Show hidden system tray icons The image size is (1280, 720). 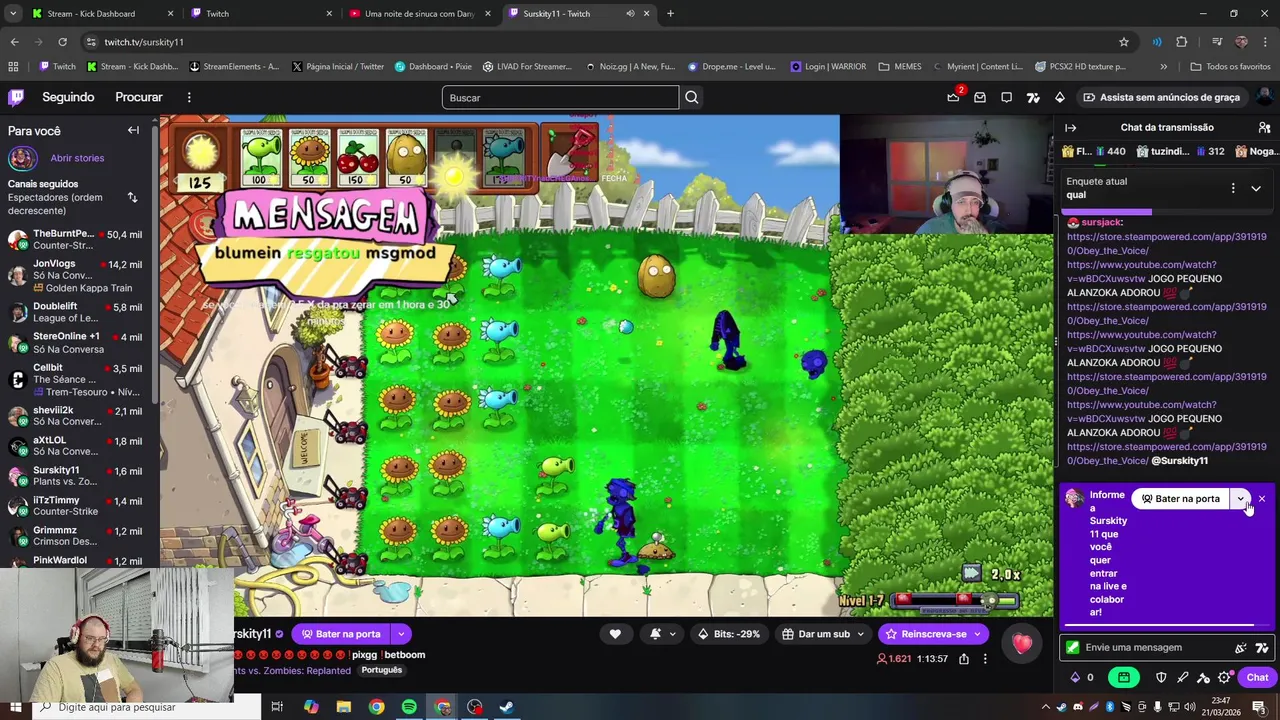(1046, 707)
